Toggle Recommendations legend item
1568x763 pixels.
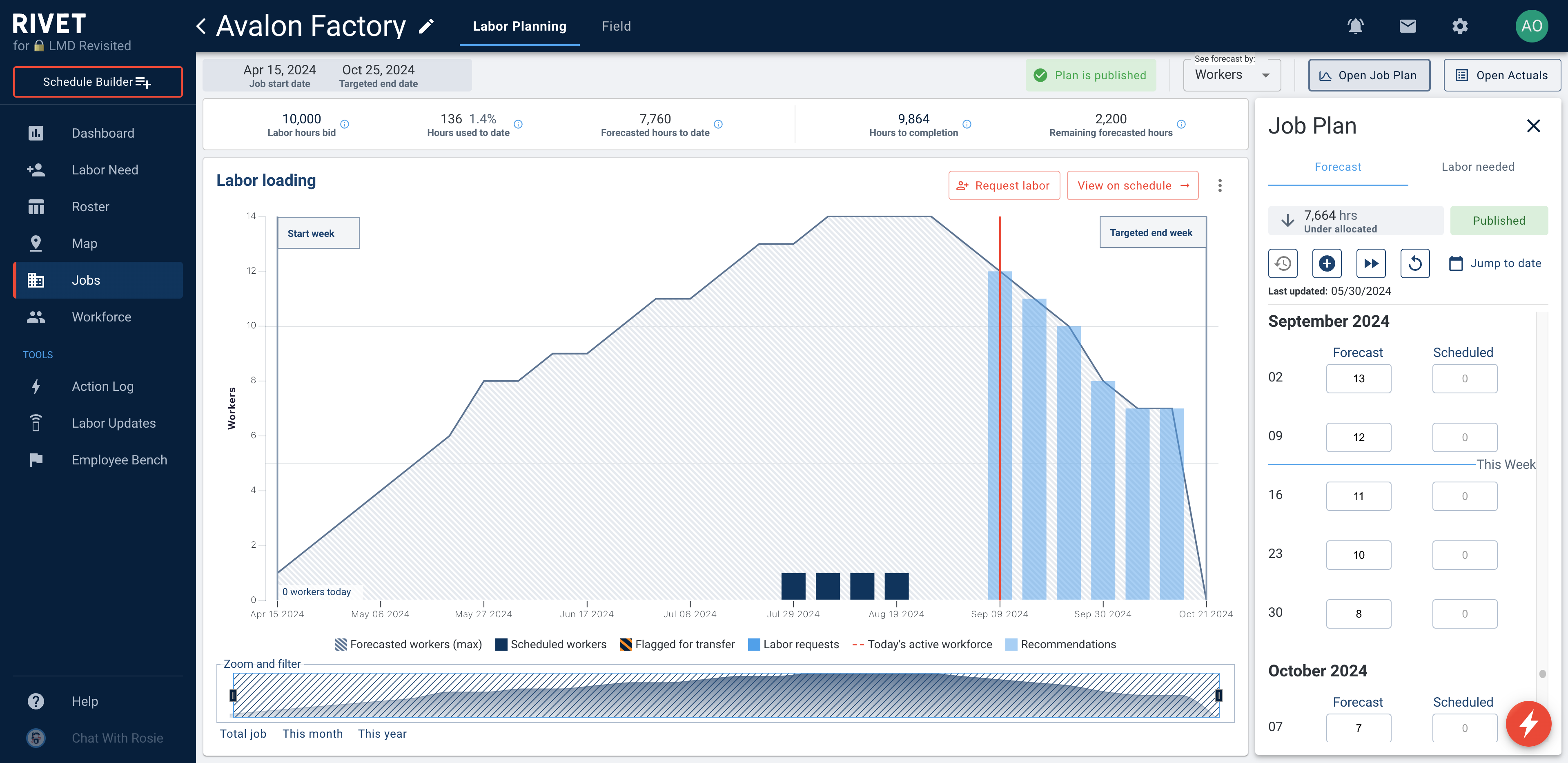click(1061, 644)
